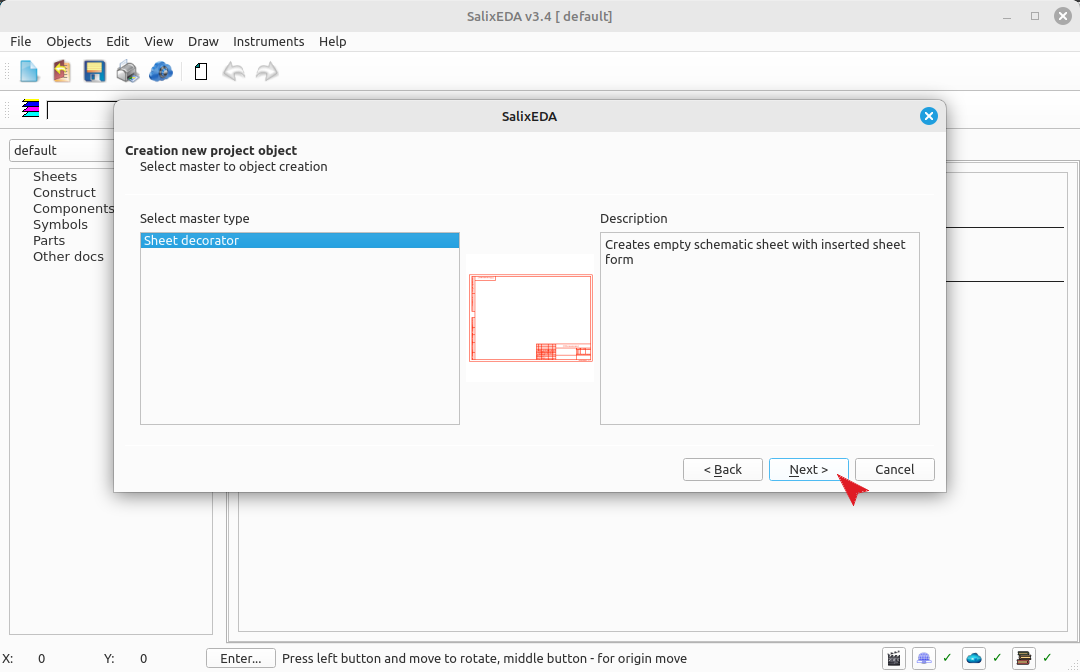
Task: Click the new sheet page icon
Action: pos(201,72)
